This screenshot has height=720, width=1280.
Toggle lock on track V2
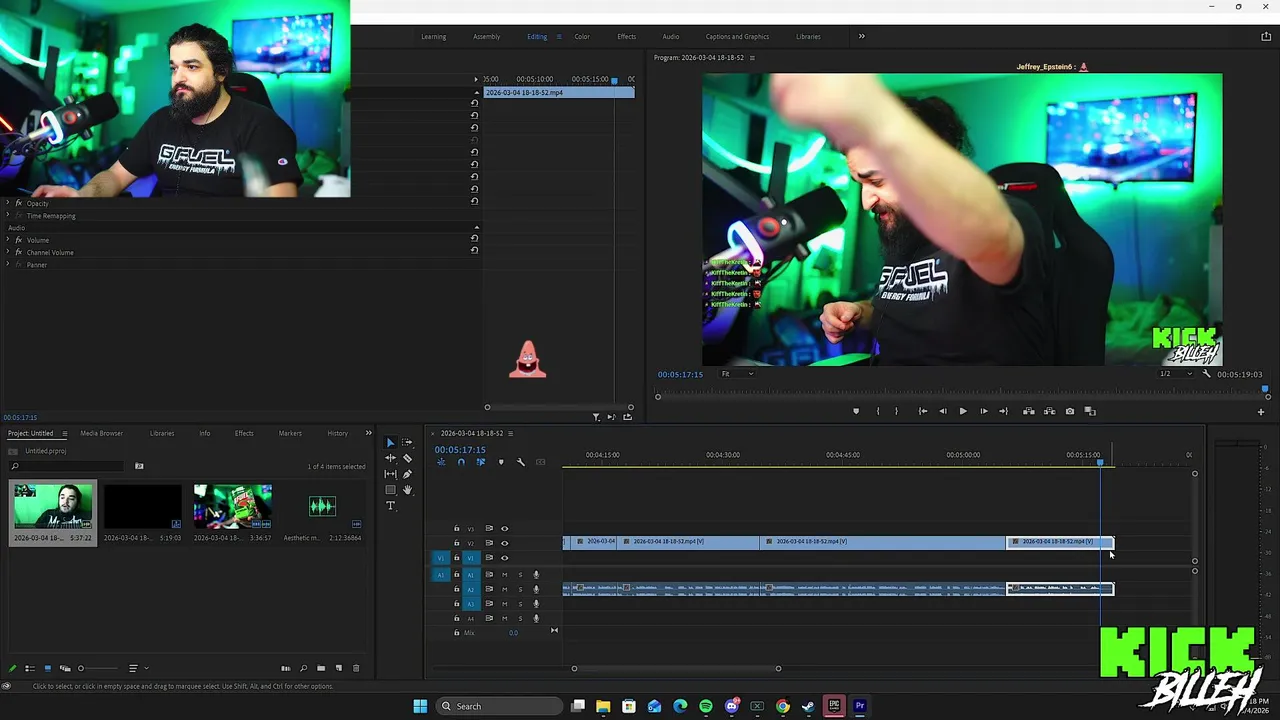click(x=457, y=543)
